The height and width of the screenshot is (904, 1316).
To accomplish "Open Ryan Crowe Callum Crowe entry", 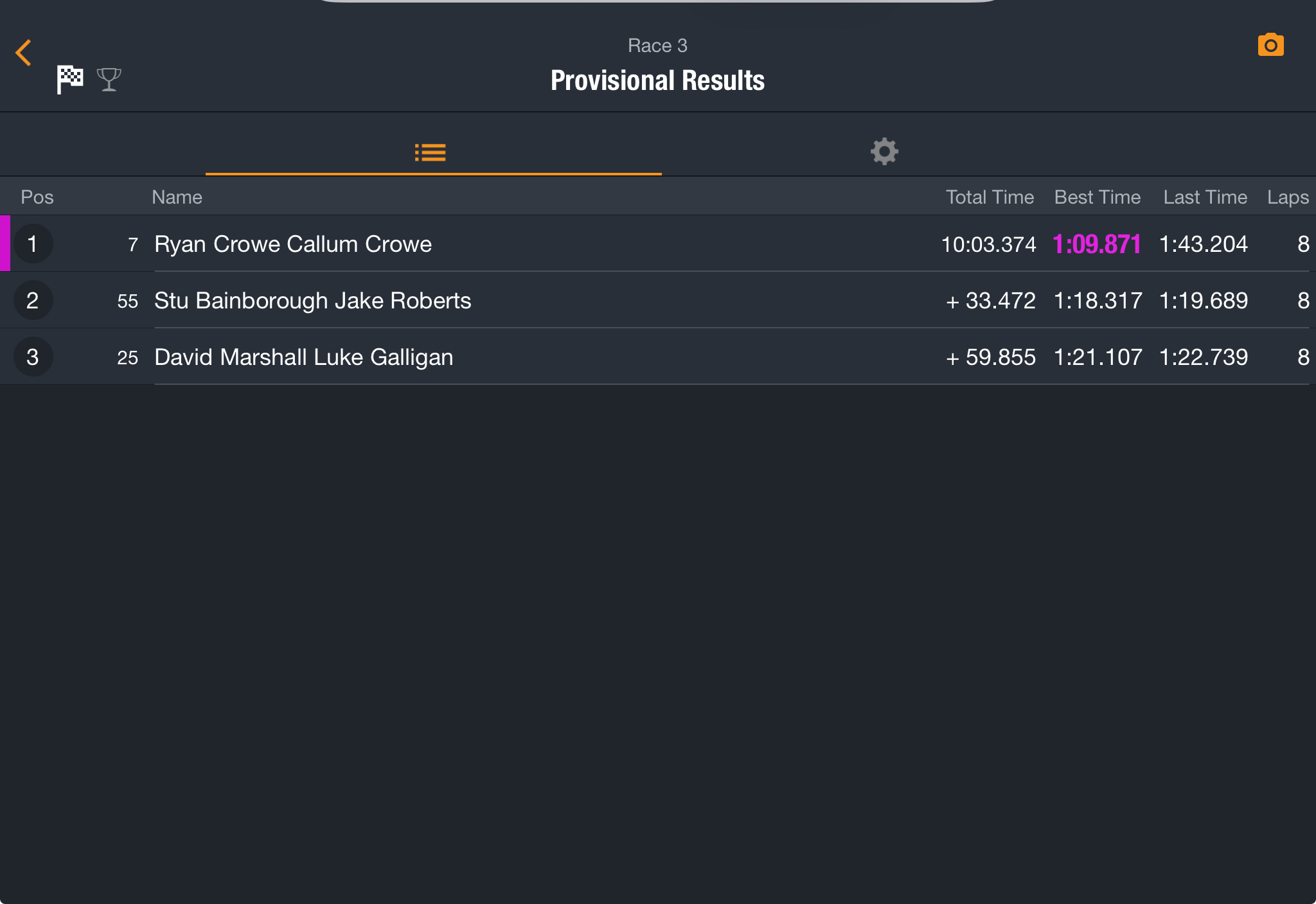I will (658, 244).
